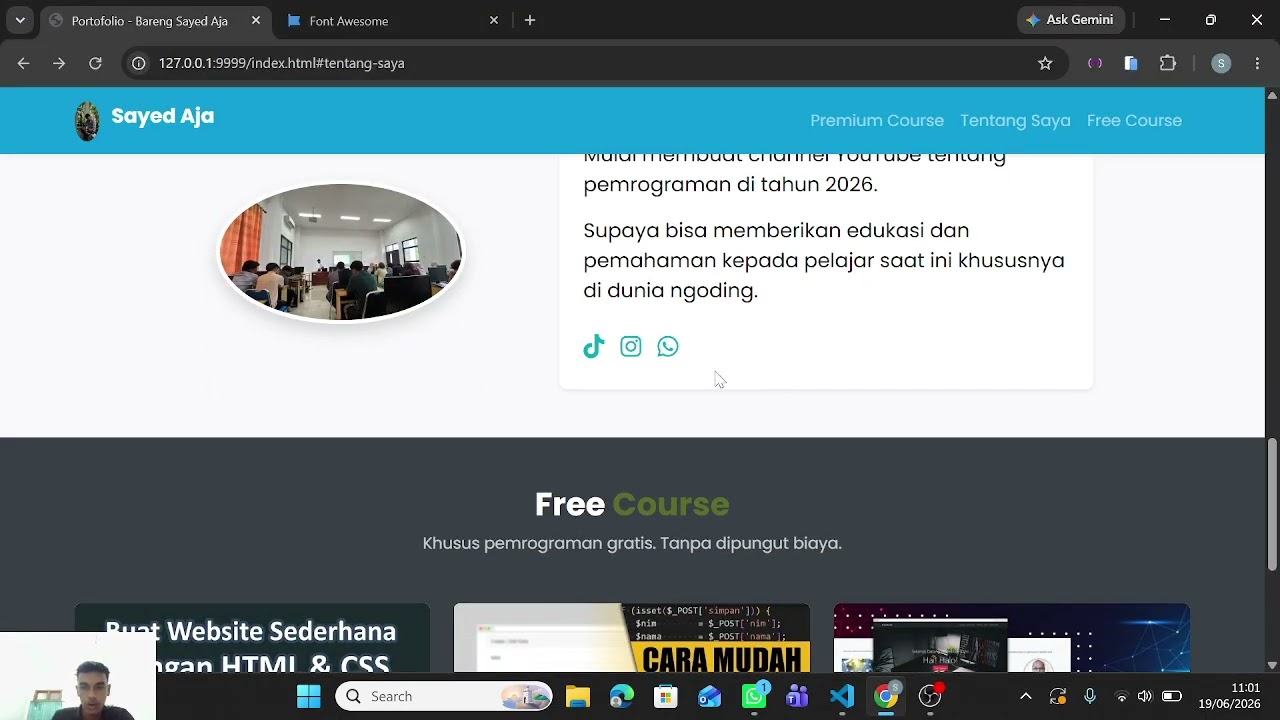This screenshot has width=1280, height=720.
Task: View site information icon in address bar
Action: 139,63
